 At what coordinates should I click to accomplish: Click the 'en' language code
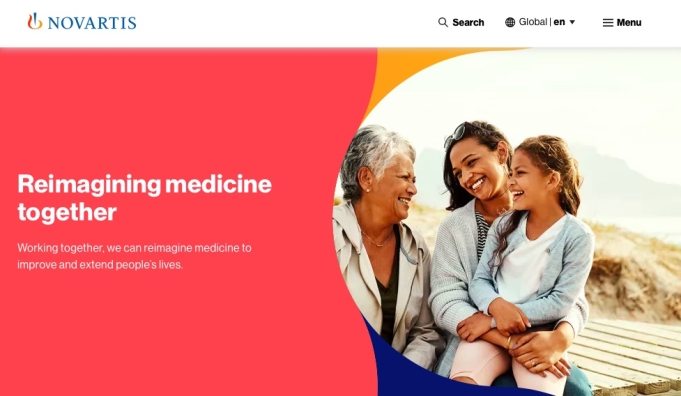coord(559,22)
